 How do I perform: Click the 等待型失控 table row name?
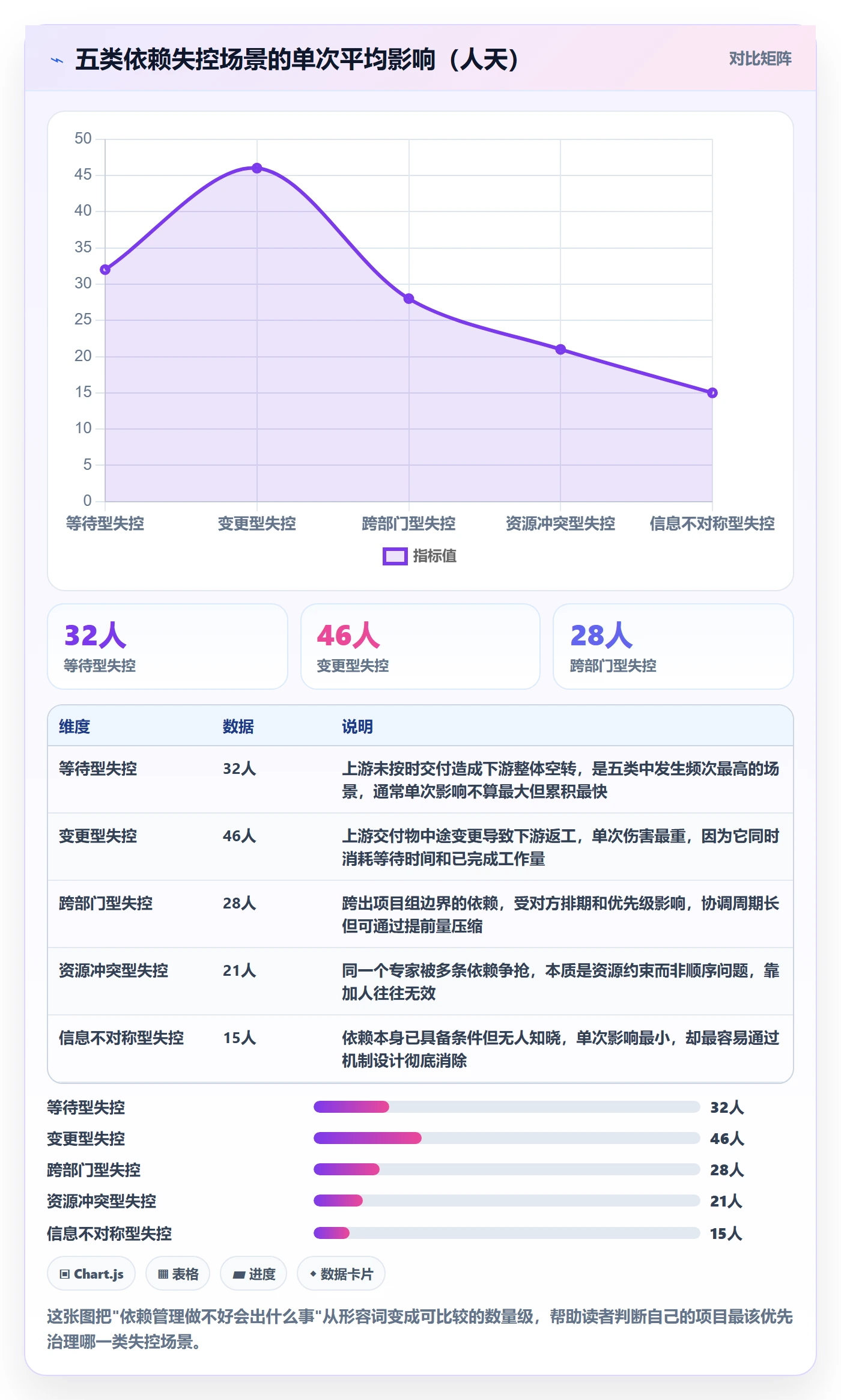click(98, 768)
